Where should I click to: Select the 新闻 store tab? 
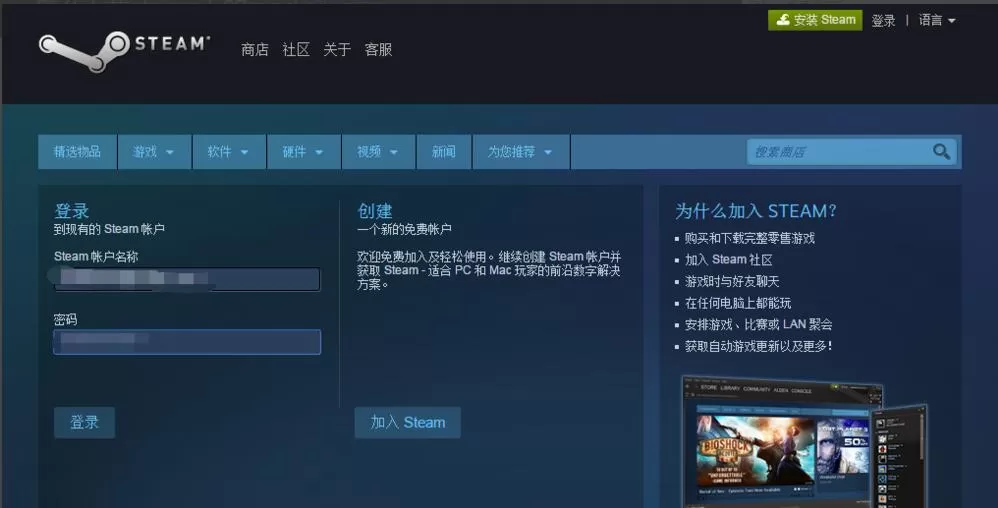[x=444, y=152]
